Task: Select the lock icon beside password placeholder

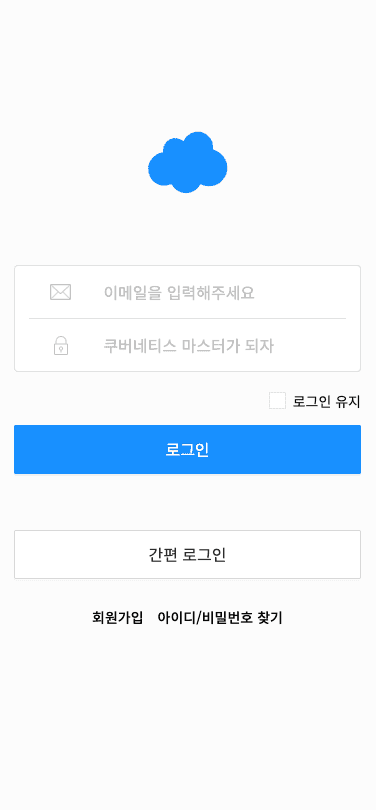Action: [61, 345]
